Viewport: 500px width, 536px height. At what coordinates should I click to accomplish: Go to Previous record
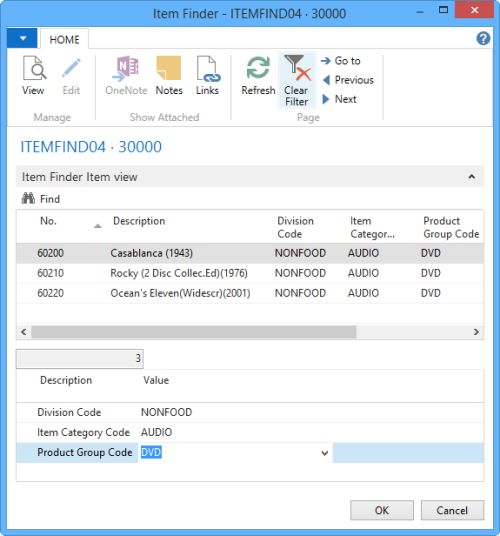click(x=348, y=80)
